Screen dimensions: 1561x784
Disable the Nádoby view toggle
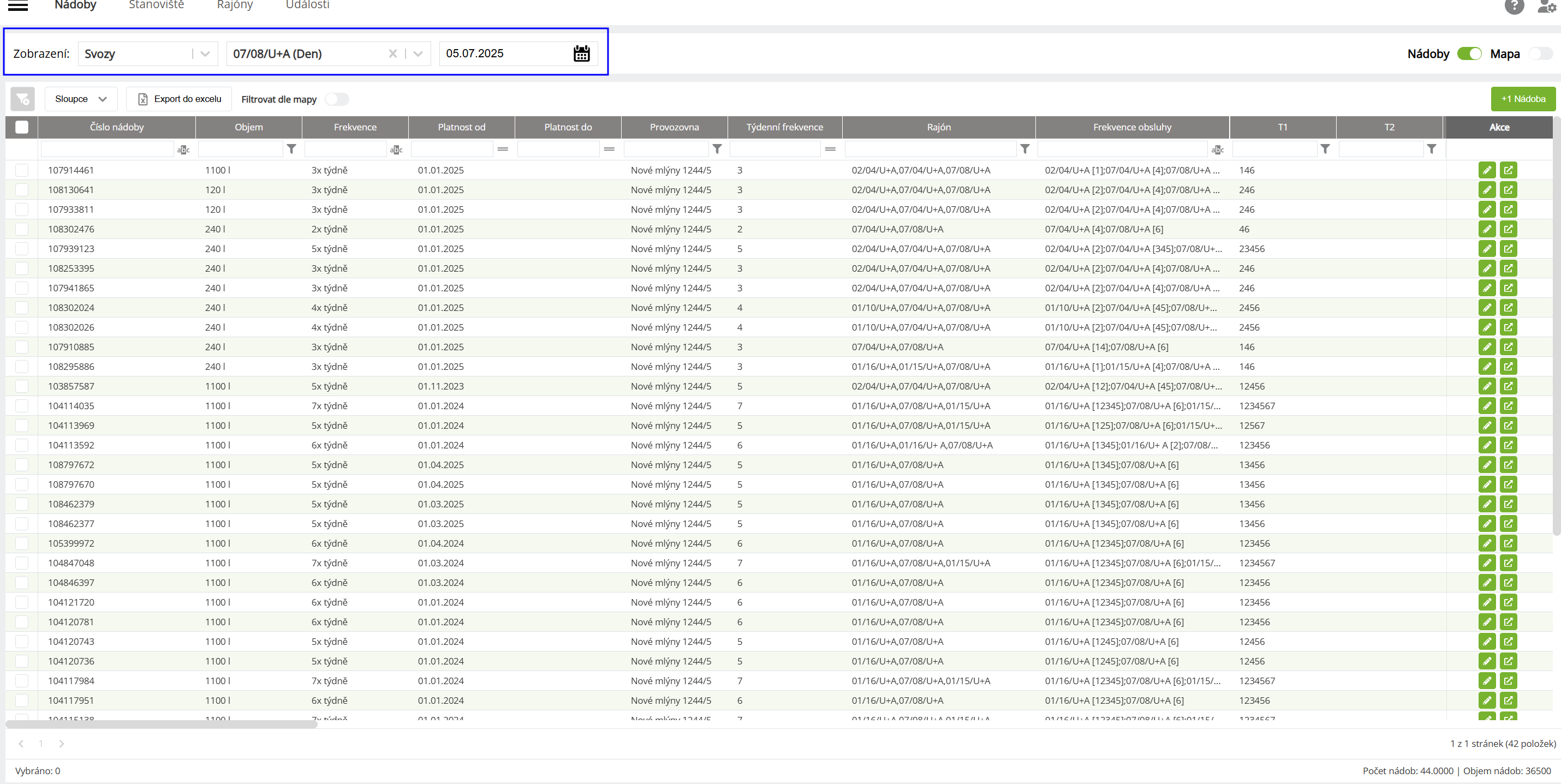point(1469,53)
